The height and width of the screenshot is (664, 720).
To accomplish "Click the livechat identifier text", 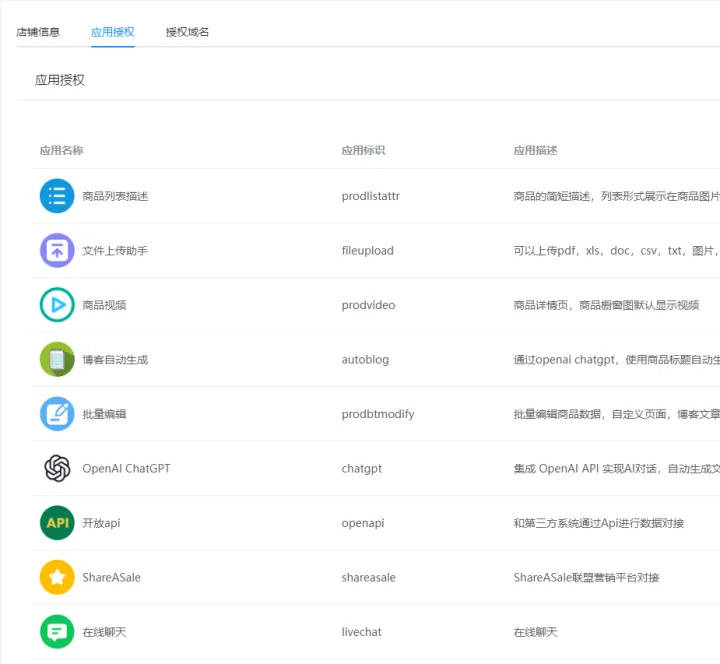I will click(x=361, y=632).
